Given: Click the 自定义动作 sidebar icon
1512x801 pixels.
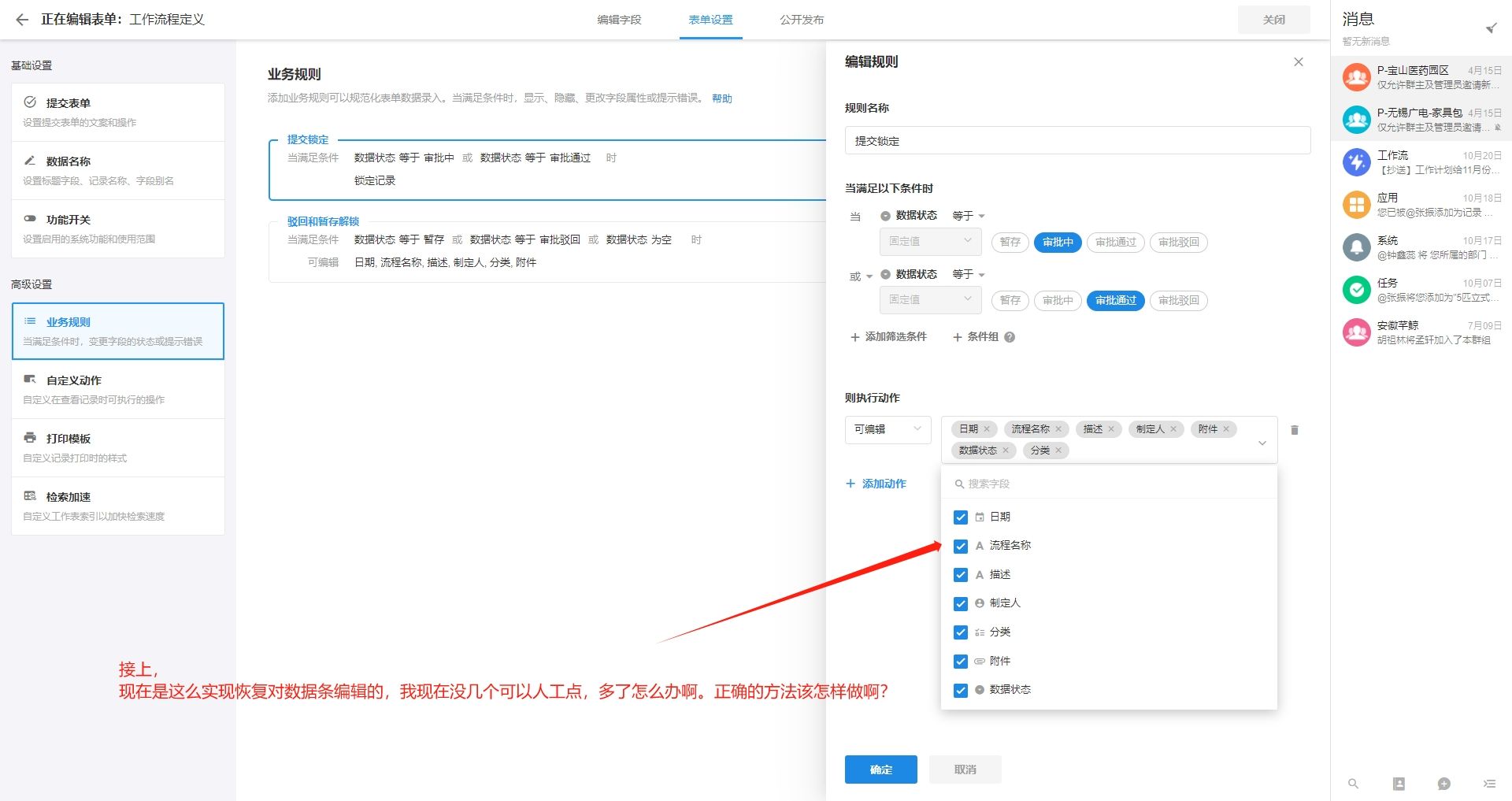Looking at the screenshot, I should click(29, 380).
